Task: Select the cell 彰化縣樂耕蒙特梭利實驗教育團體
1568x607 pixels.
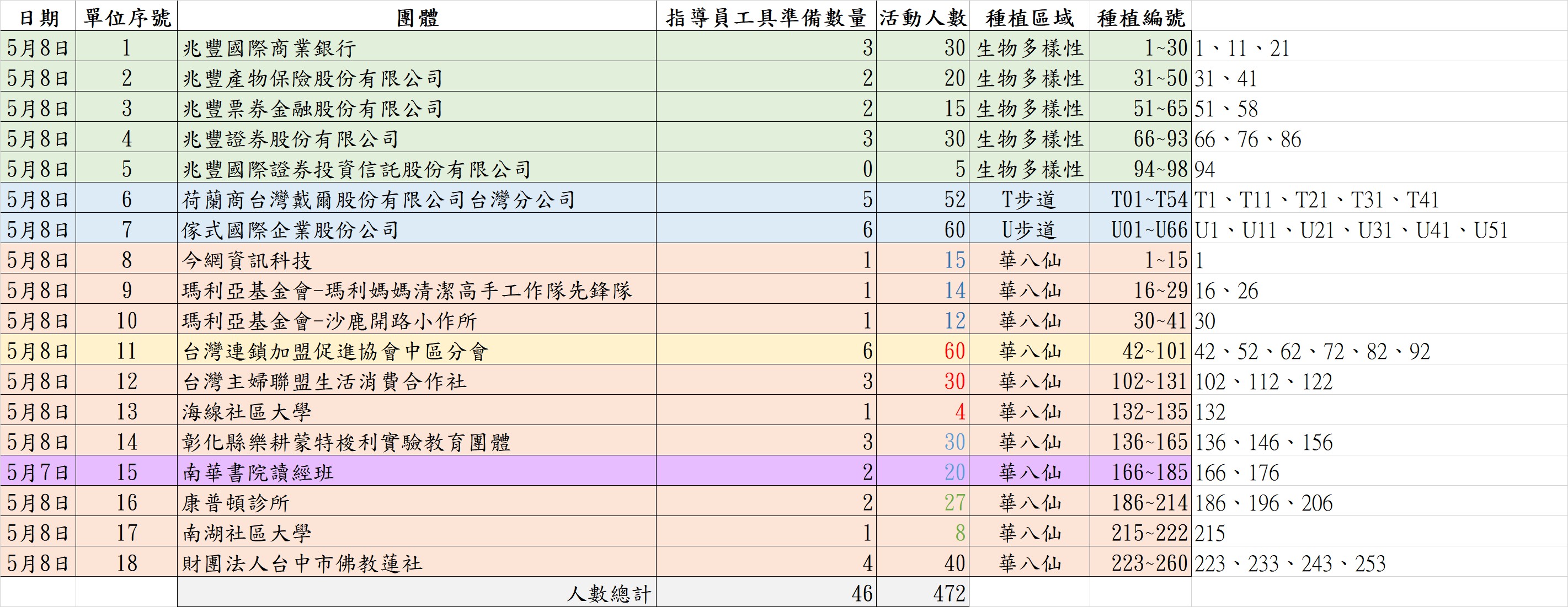Action: tap(417, 442)
